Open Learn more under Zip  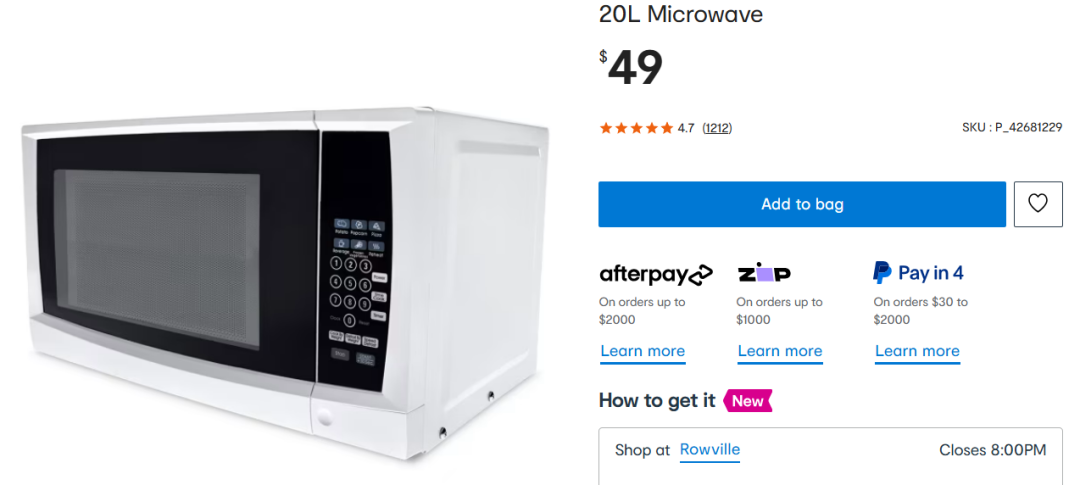(780, 351)
